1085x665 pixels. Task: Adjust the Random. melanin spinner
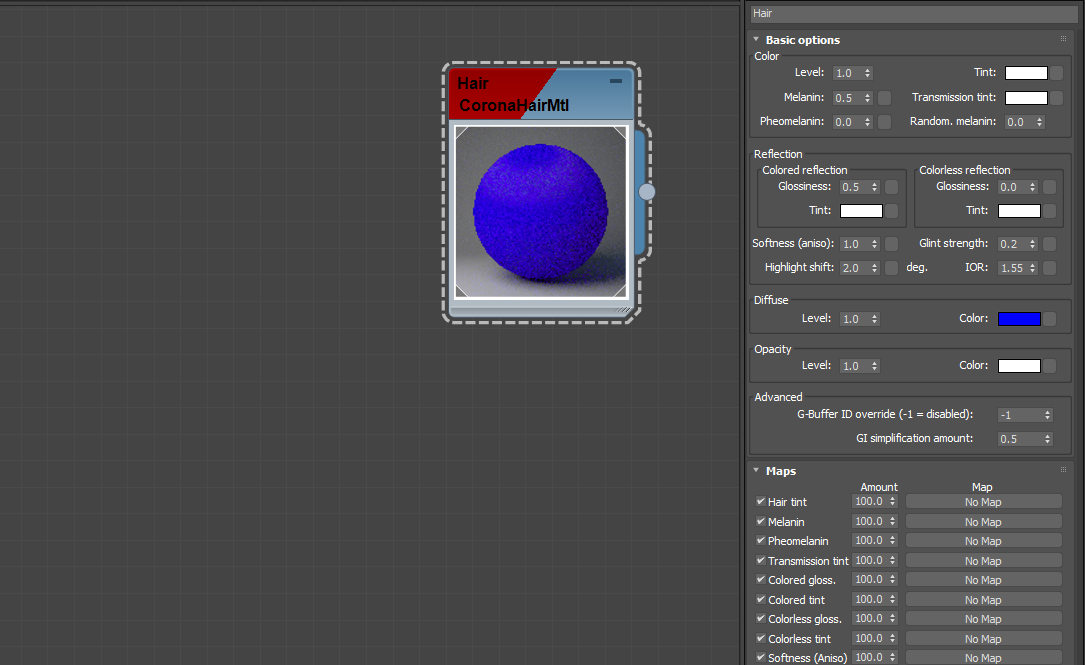[x=1039, y=122]
